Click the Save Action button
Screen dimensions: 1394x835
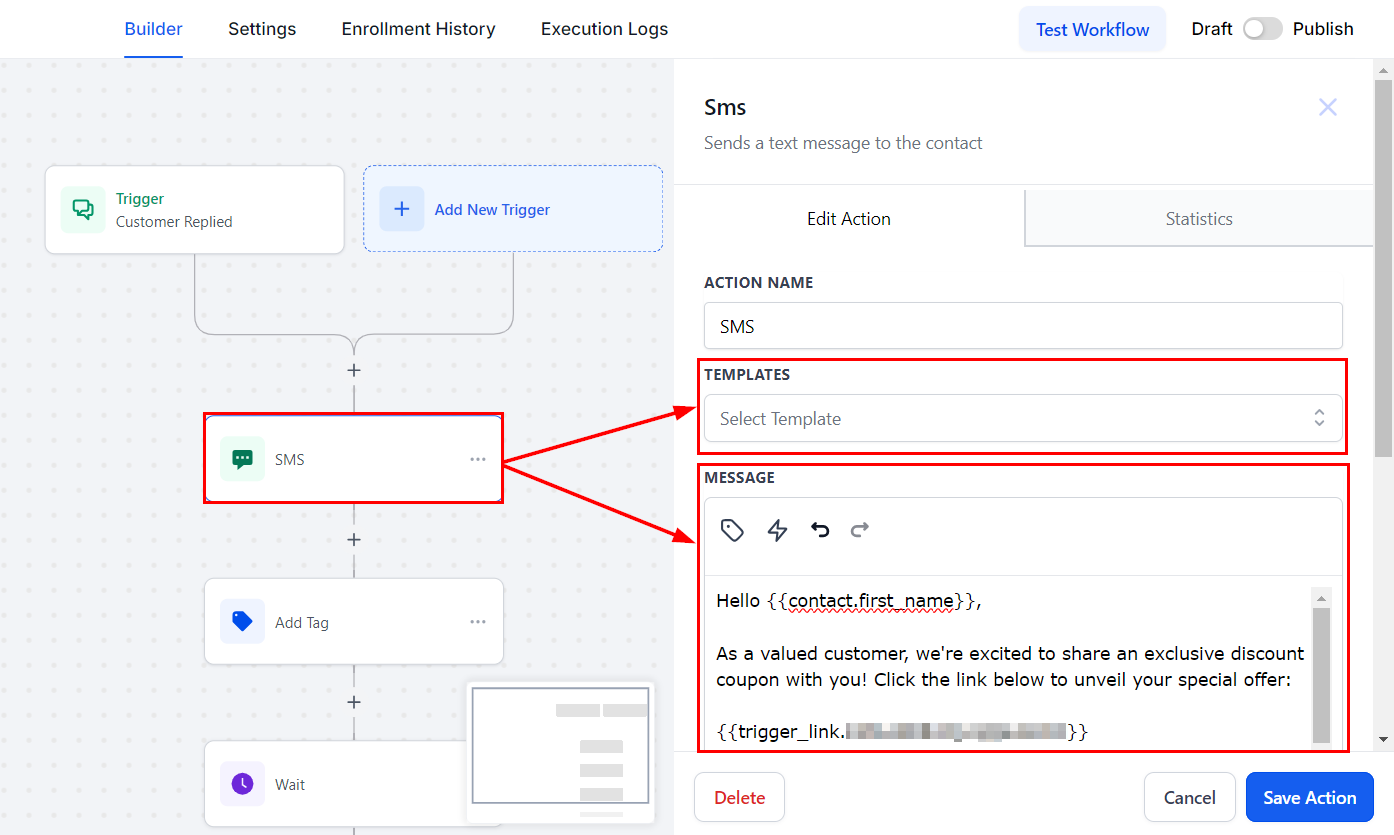coord(1309,798)
